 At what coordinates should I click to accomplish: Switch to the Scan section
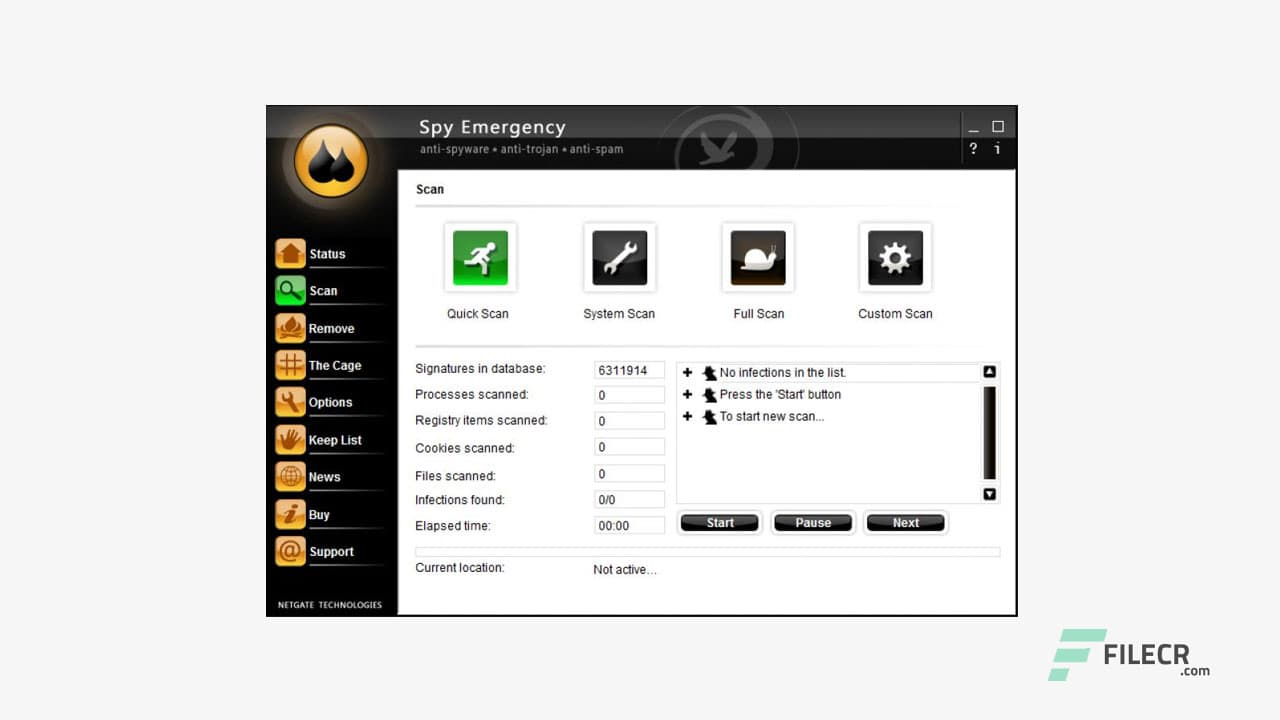click(x=290, y=290)
